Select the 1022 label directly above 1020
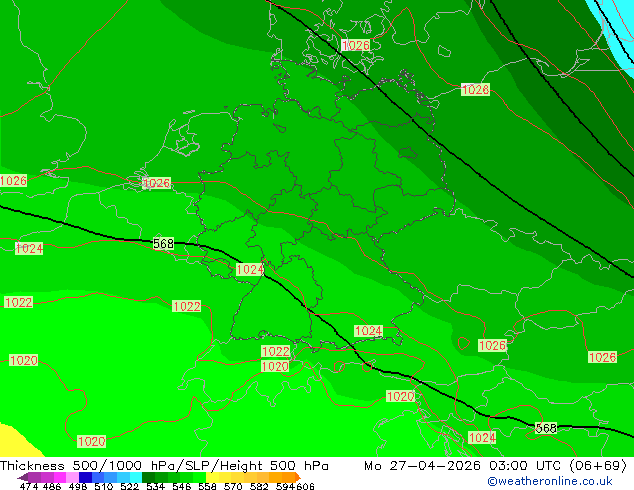Viewport: 634px width, 490px height. tap(275, 351)
